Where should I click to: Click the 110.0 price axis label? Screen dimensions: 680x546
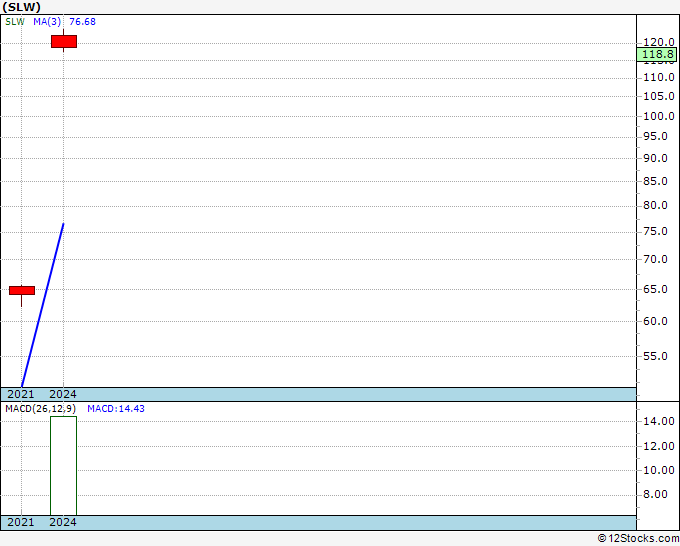tap(659, 77)
